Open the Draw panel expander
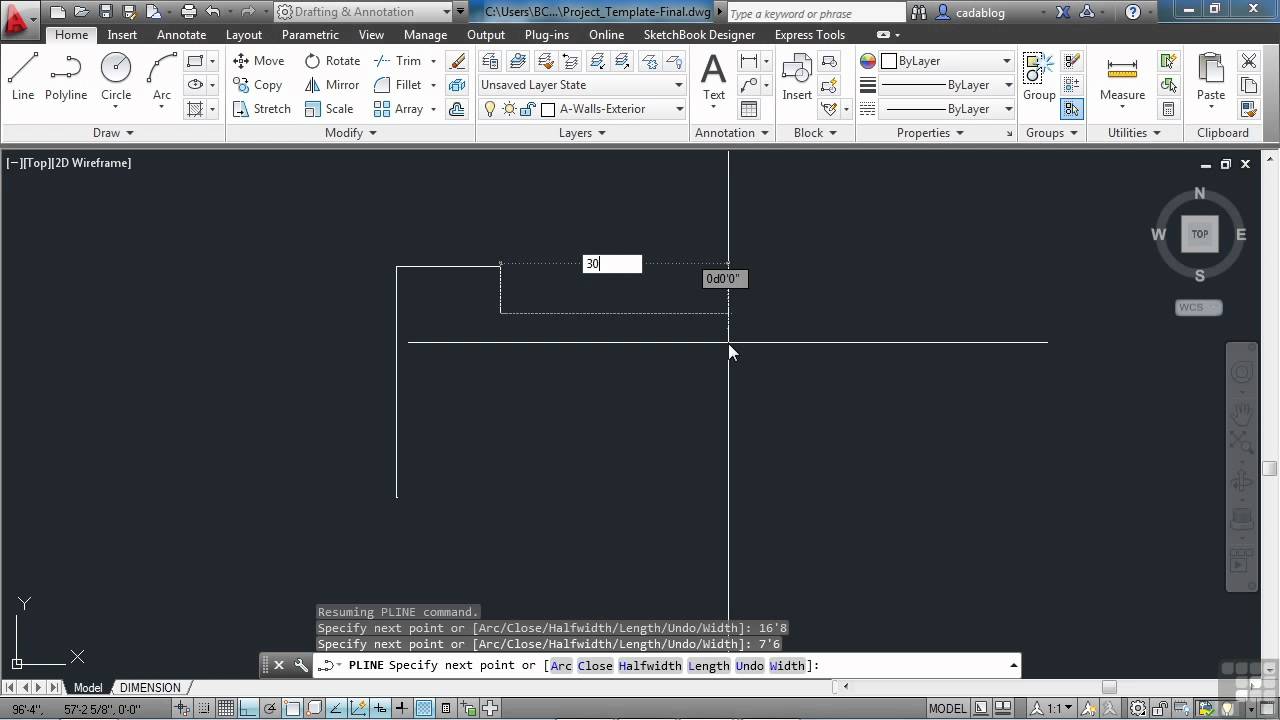Viewport: 1280px width, 720px height. pos(111,132)
